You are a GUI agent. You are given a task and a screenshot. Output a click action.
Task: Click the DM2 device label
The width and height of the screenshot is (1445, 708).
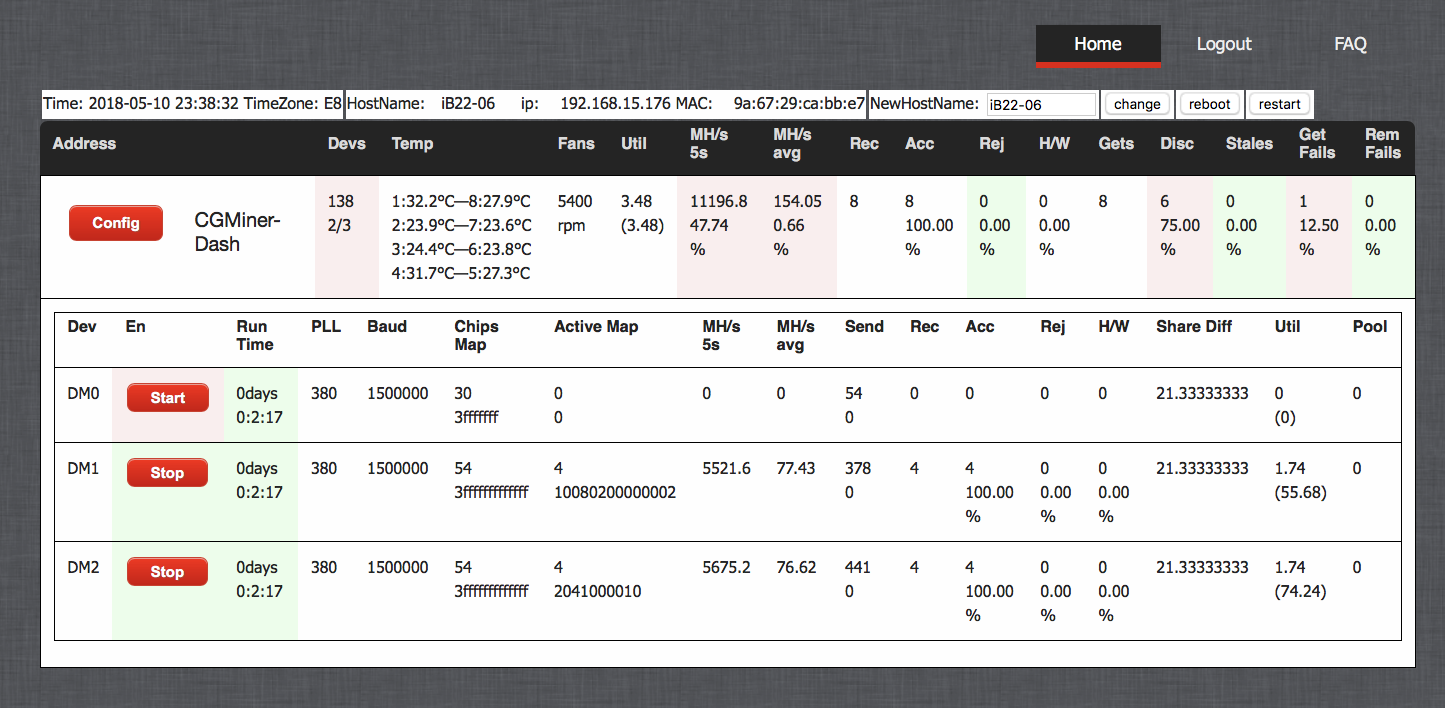tap(83, 567)
